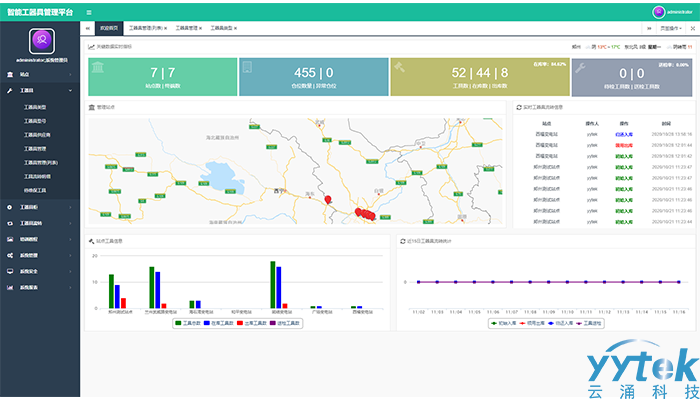Screen dimensions: 700x400
Task: Click the red station marker on the map
Action: pyautogui.click(x=327, y=201)
